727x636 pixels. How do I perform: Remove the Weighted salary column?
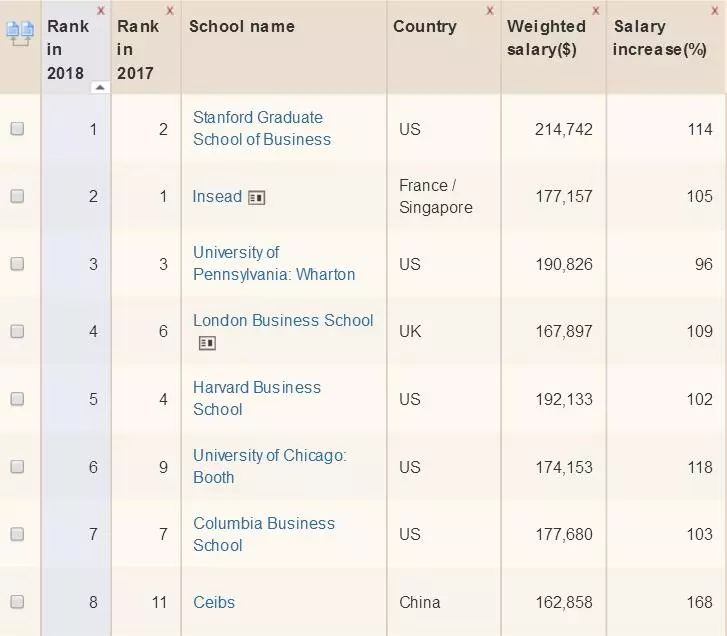pos(596,10)
